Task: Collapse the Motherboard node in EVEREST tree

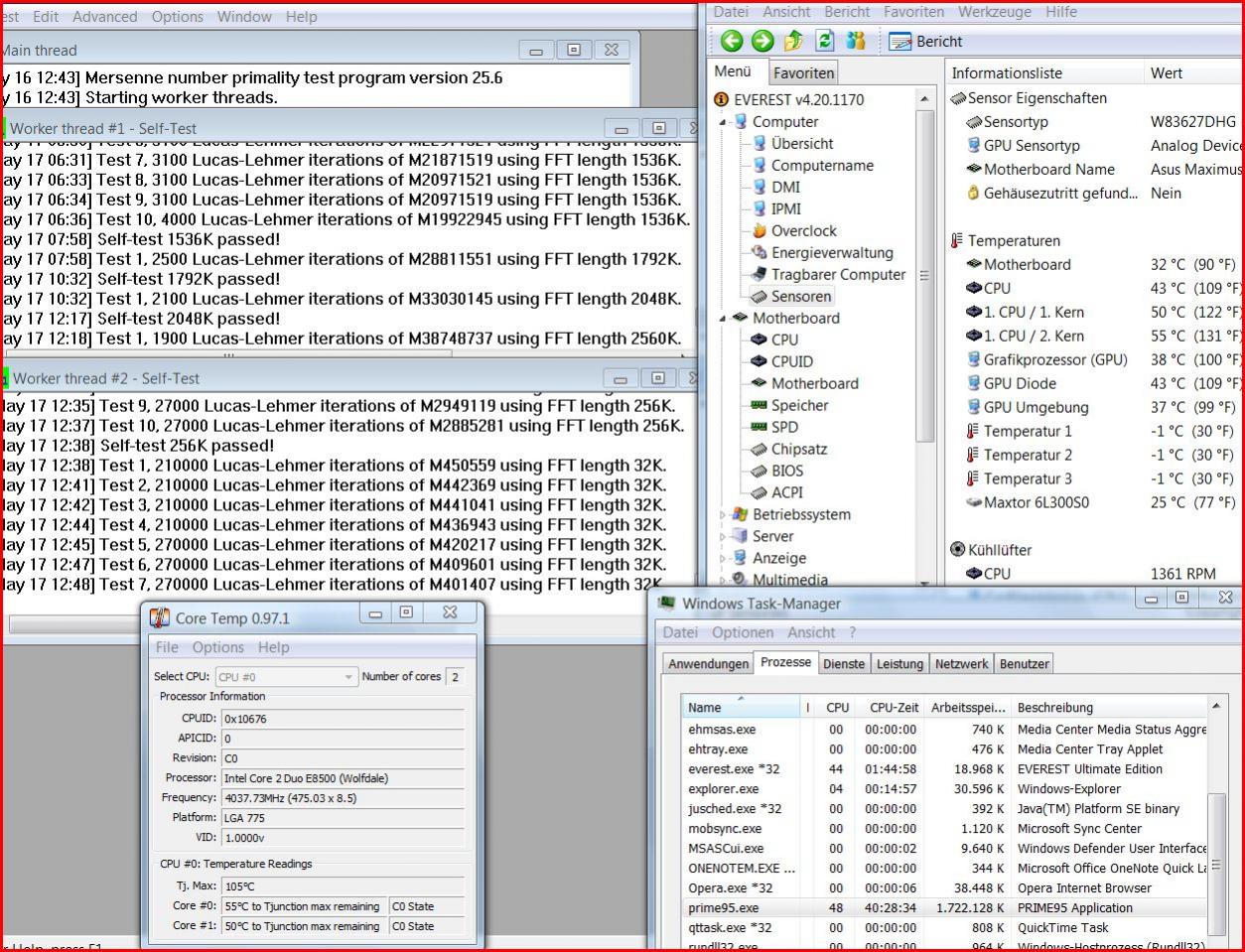Action: click(723, 319)
